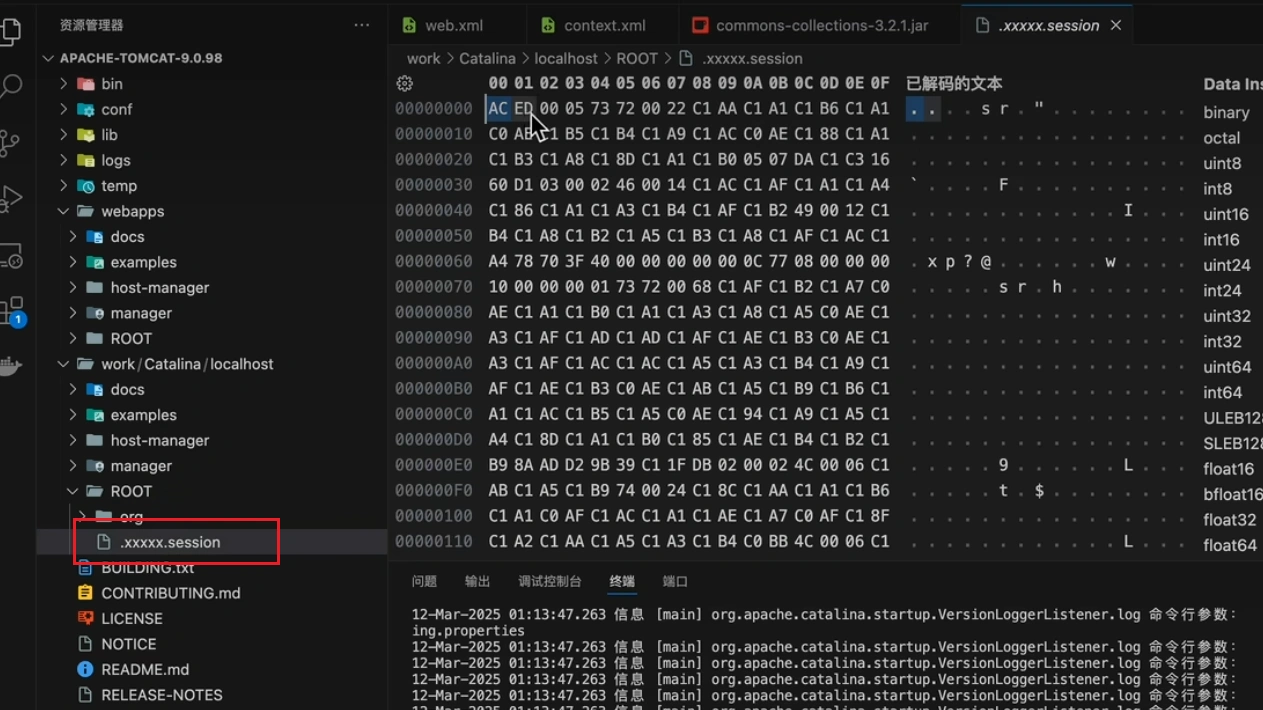Expand the bin folder

click(111, 84)
